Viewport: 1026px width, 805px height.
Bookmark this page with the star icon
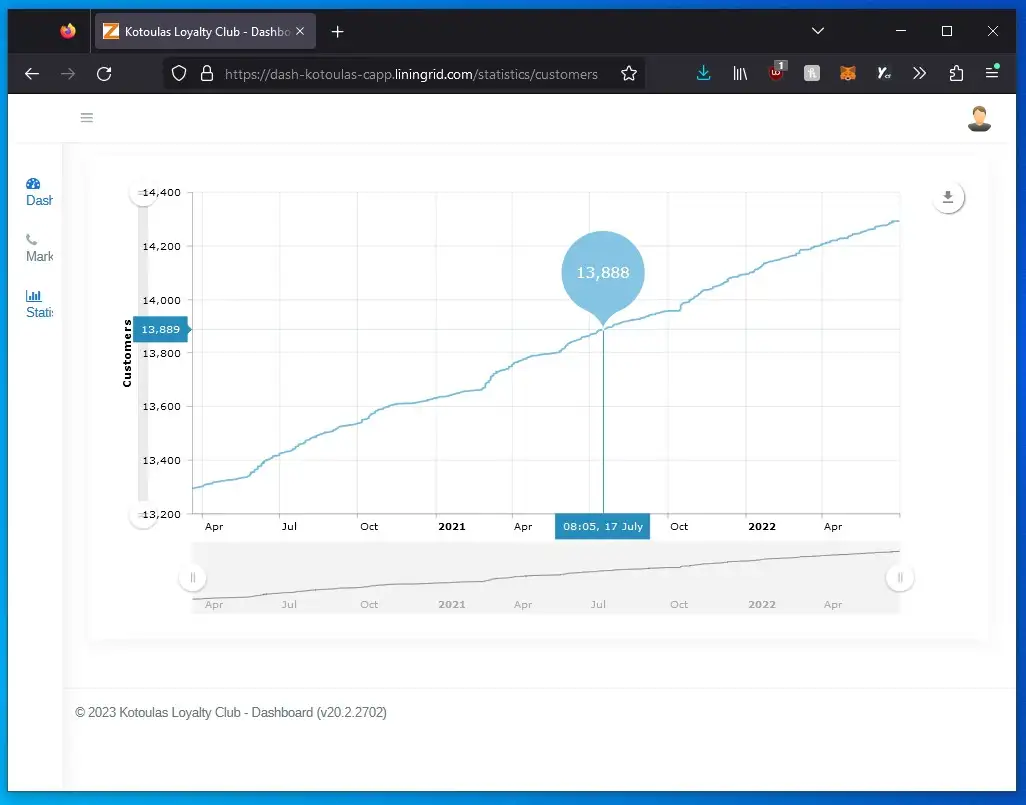629,73
